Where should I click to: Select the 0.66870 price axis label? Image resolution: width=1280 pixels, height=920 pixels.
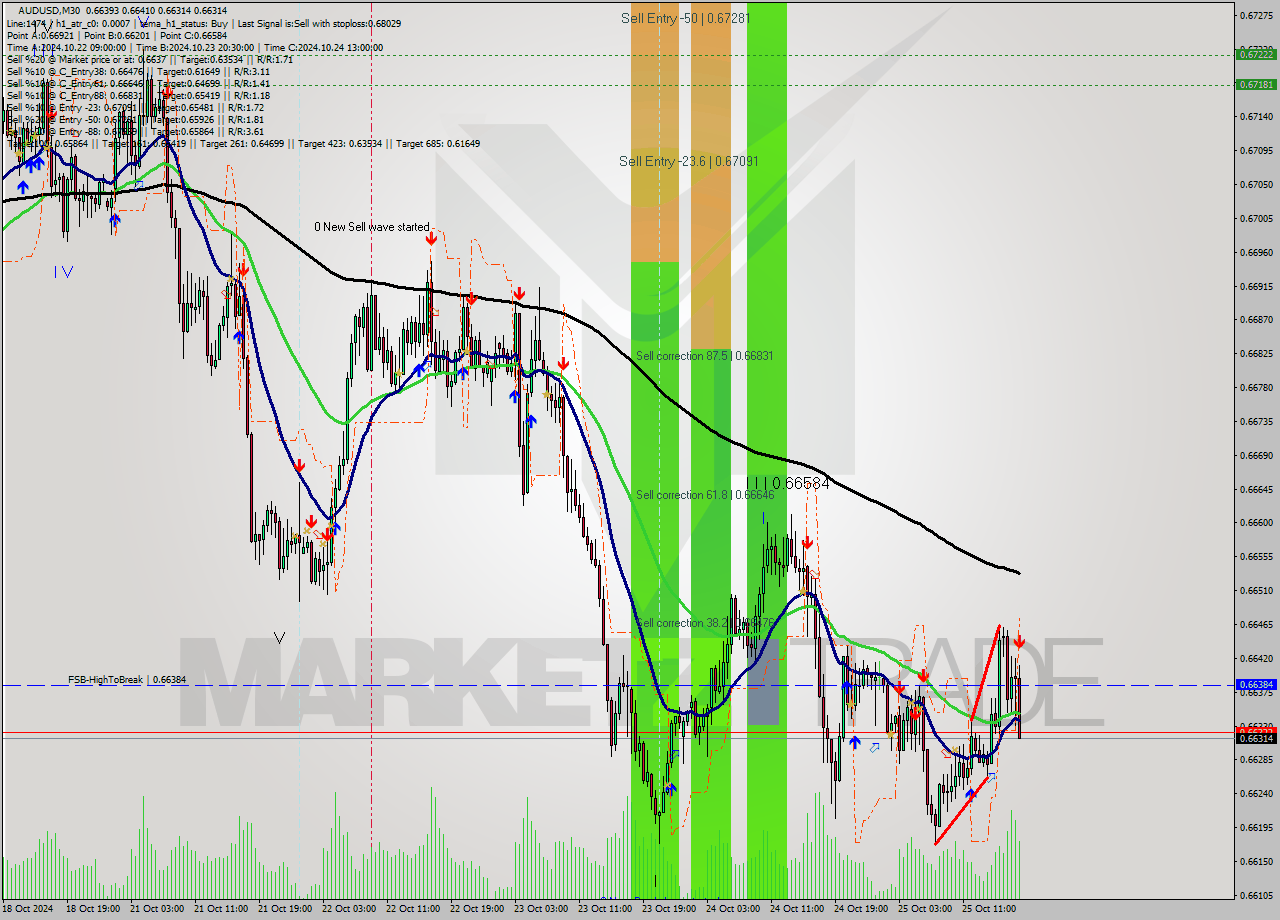point(1256,320)
